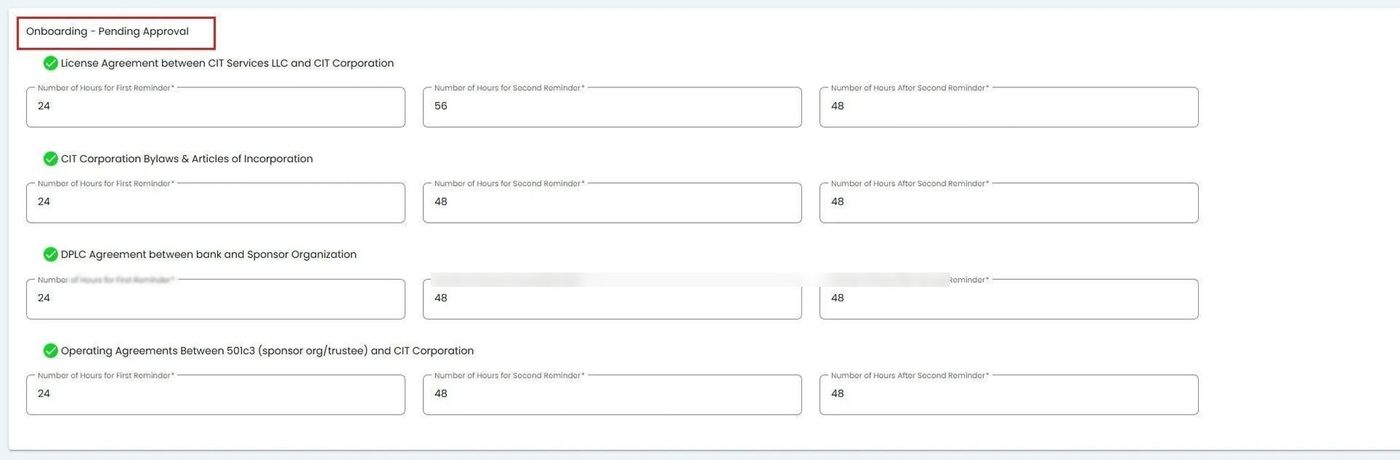Click the green check beside DPLC Agreement

click(x=50, y=255)
